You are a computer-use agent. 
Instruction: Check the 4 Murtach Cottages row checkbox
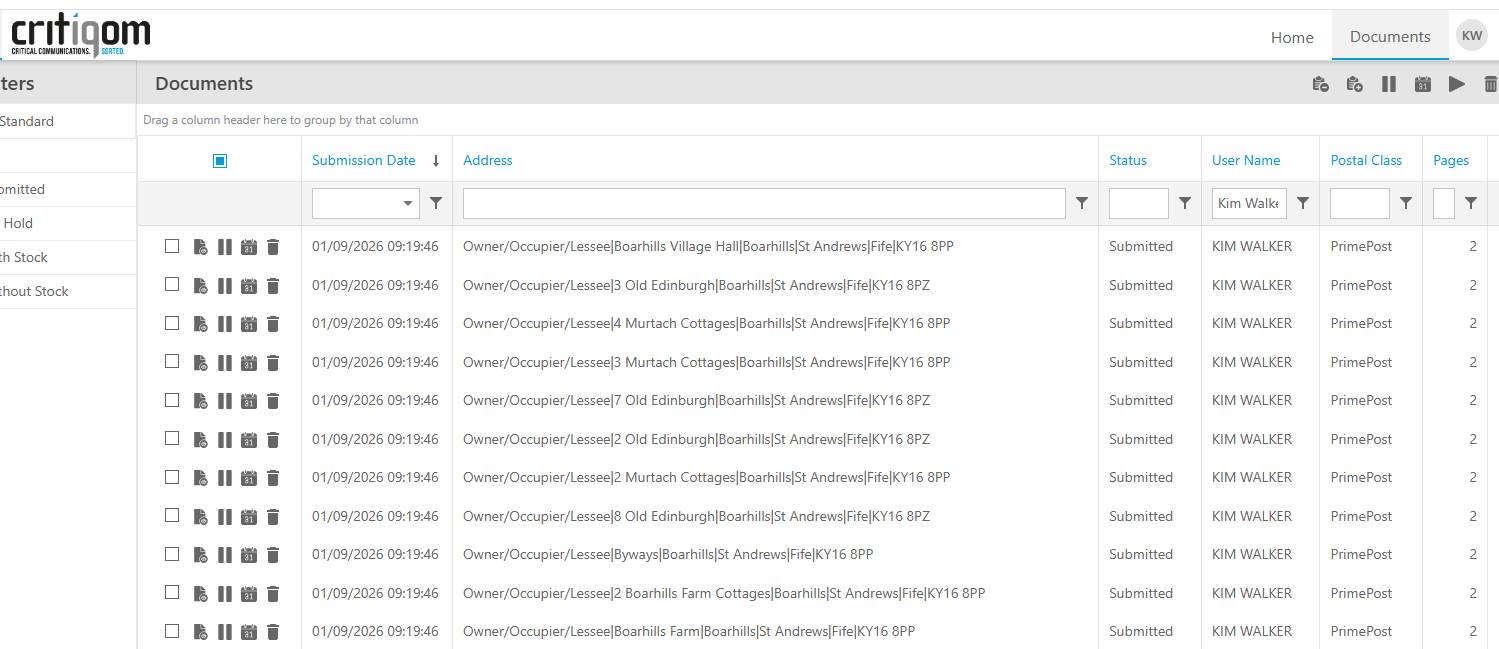coord(172,323)
